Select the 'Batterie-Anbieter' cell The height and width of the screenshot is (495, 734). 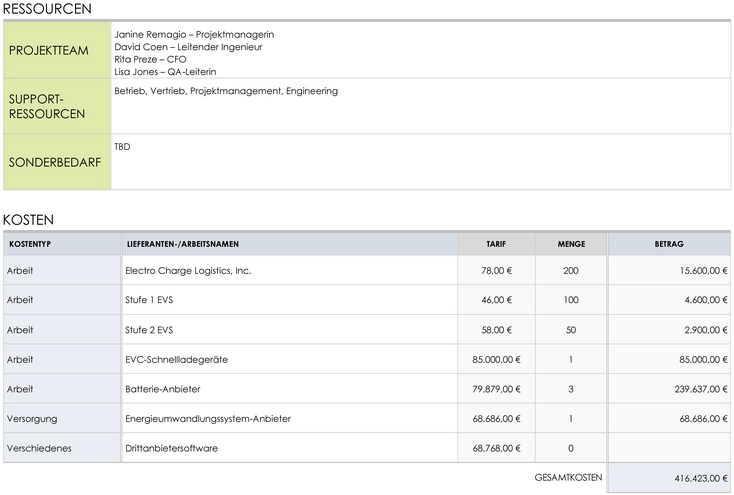point(289,389)
